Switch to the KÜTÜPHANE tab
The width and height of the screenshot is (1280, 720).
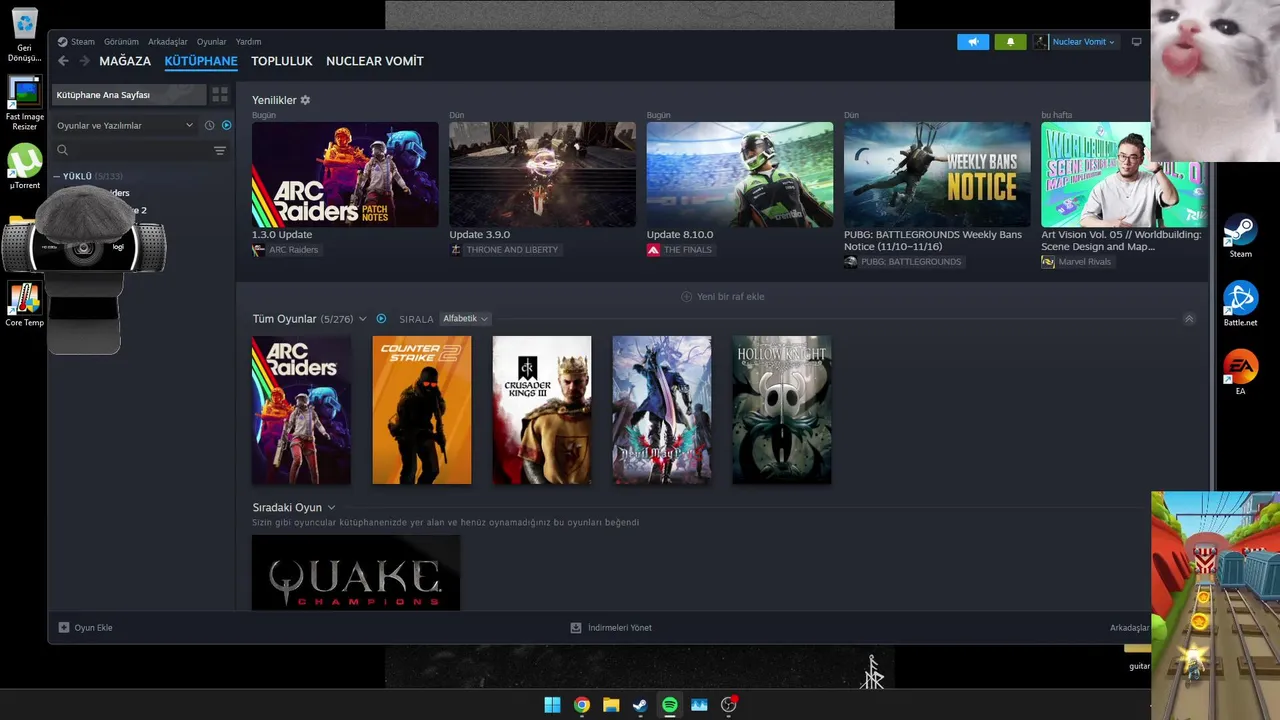pos(201,61)
